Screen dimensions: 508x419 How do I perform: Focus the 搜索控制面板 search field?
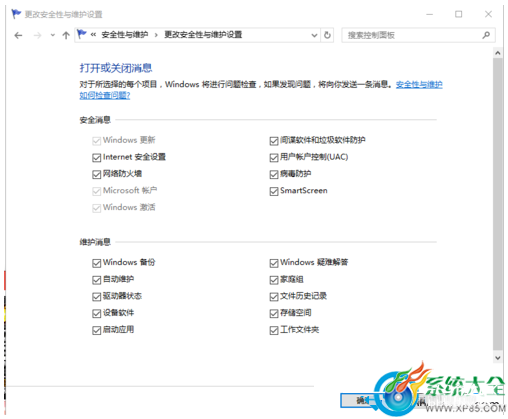point(412,35)
